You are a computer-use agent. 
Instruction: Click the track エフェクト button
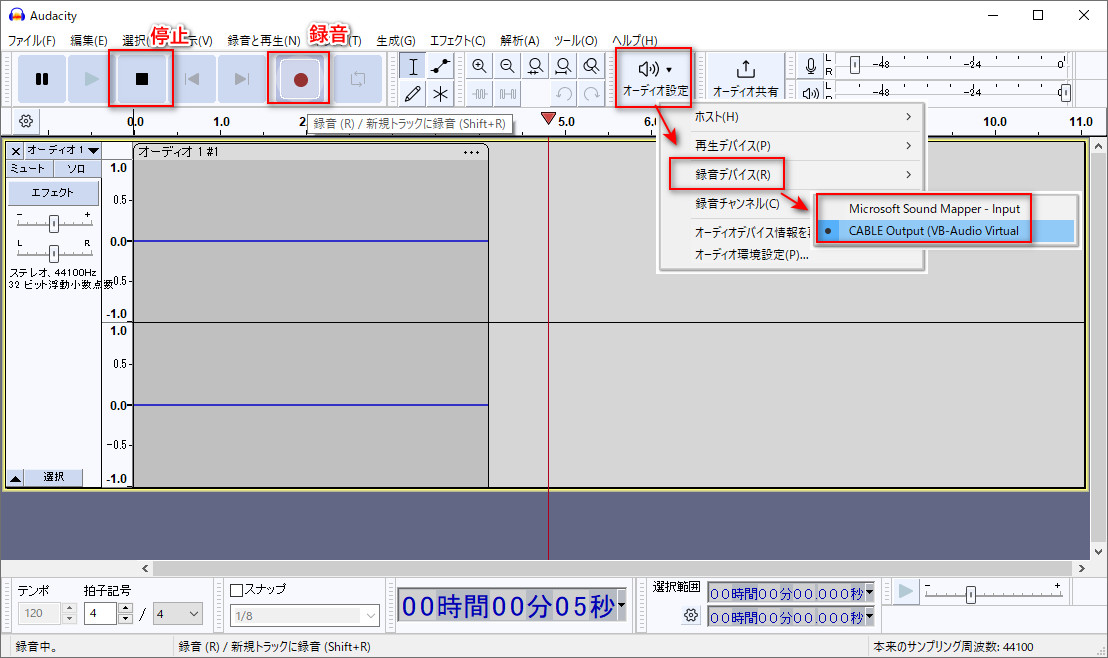point(53,192)
